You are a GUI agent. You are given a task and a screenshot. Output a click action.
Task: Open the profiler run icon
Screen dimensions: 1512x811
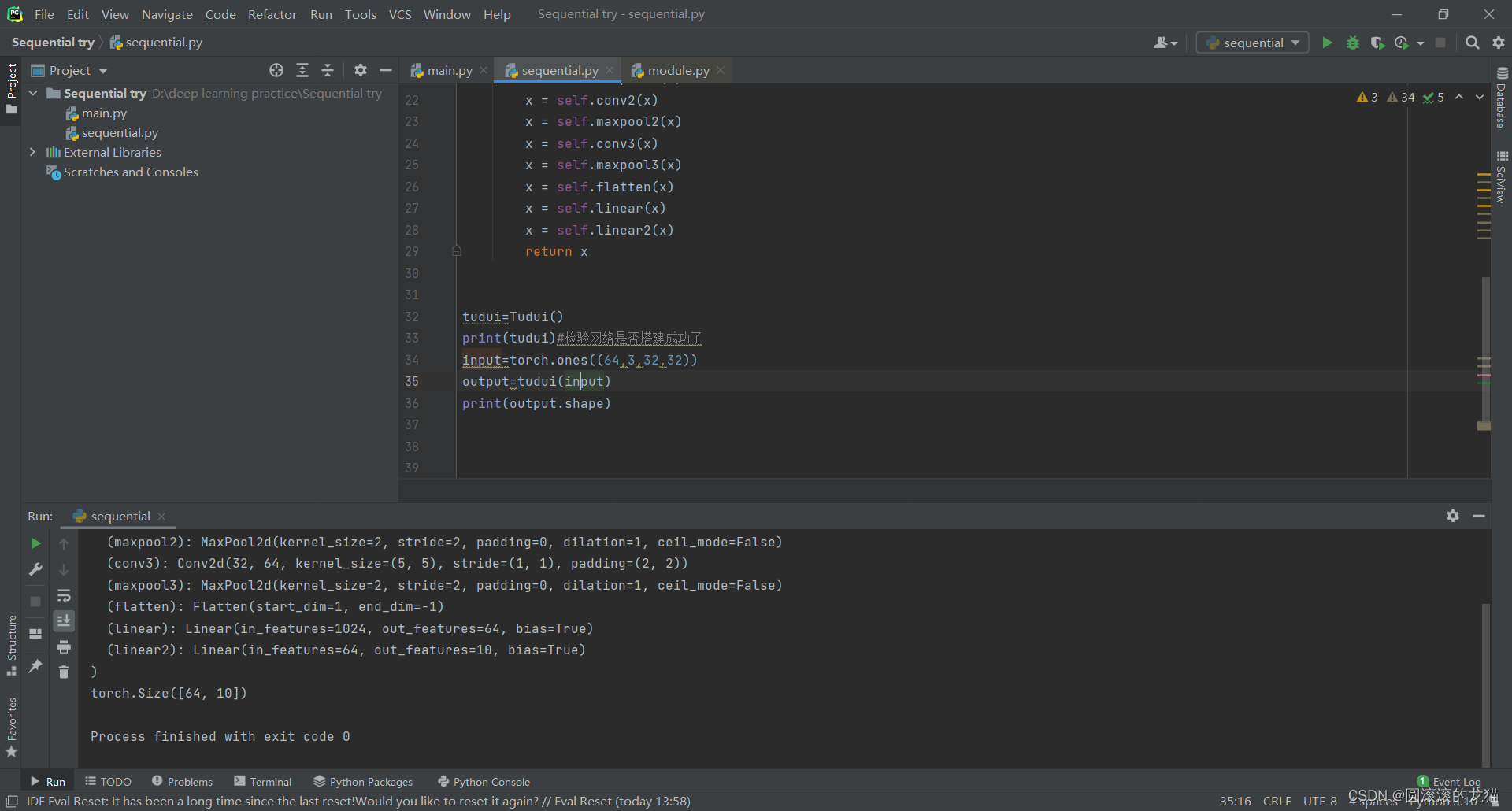pyautogui.click(x=1403, y=43)
